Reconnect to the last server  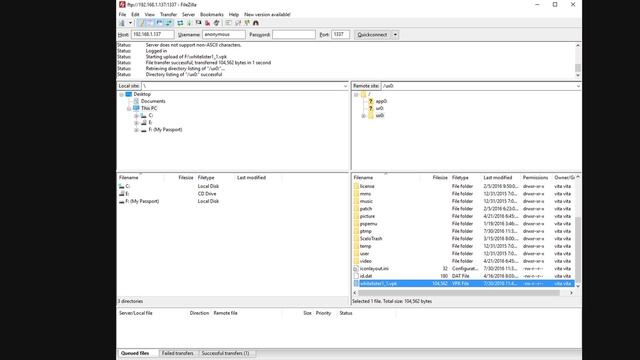click(217, 23)
